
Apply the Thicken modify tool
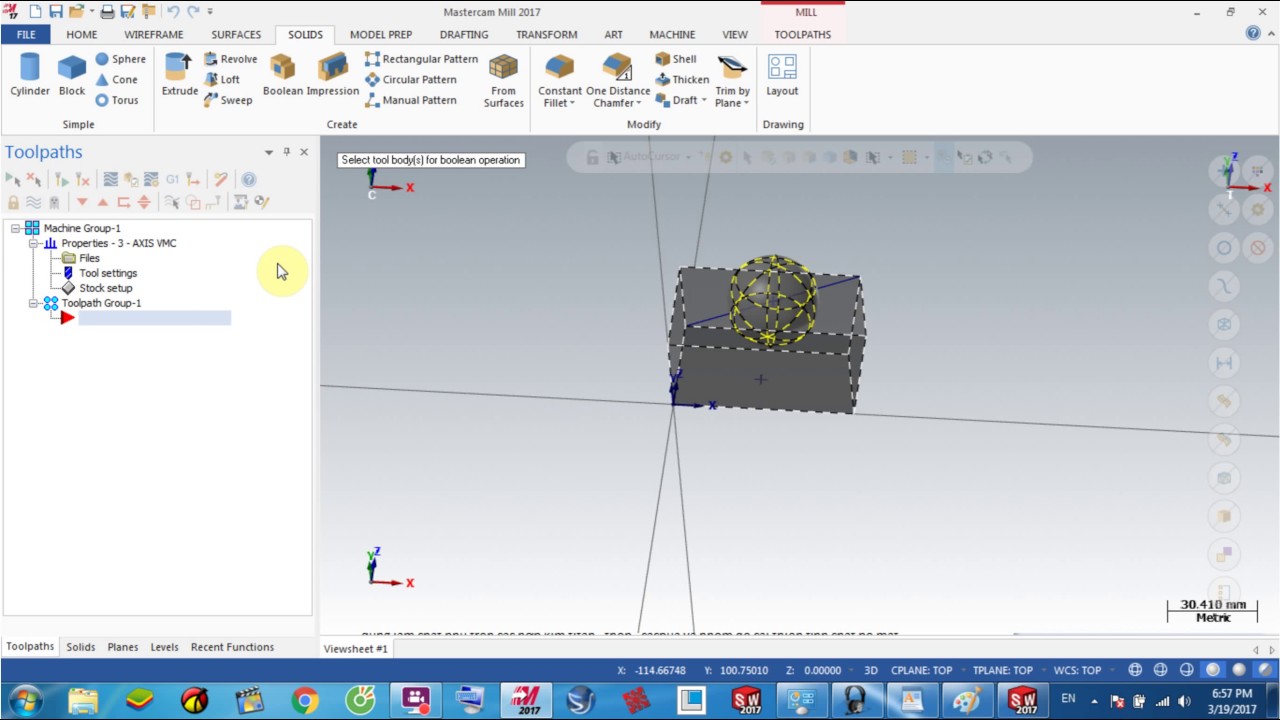point(682,80)
